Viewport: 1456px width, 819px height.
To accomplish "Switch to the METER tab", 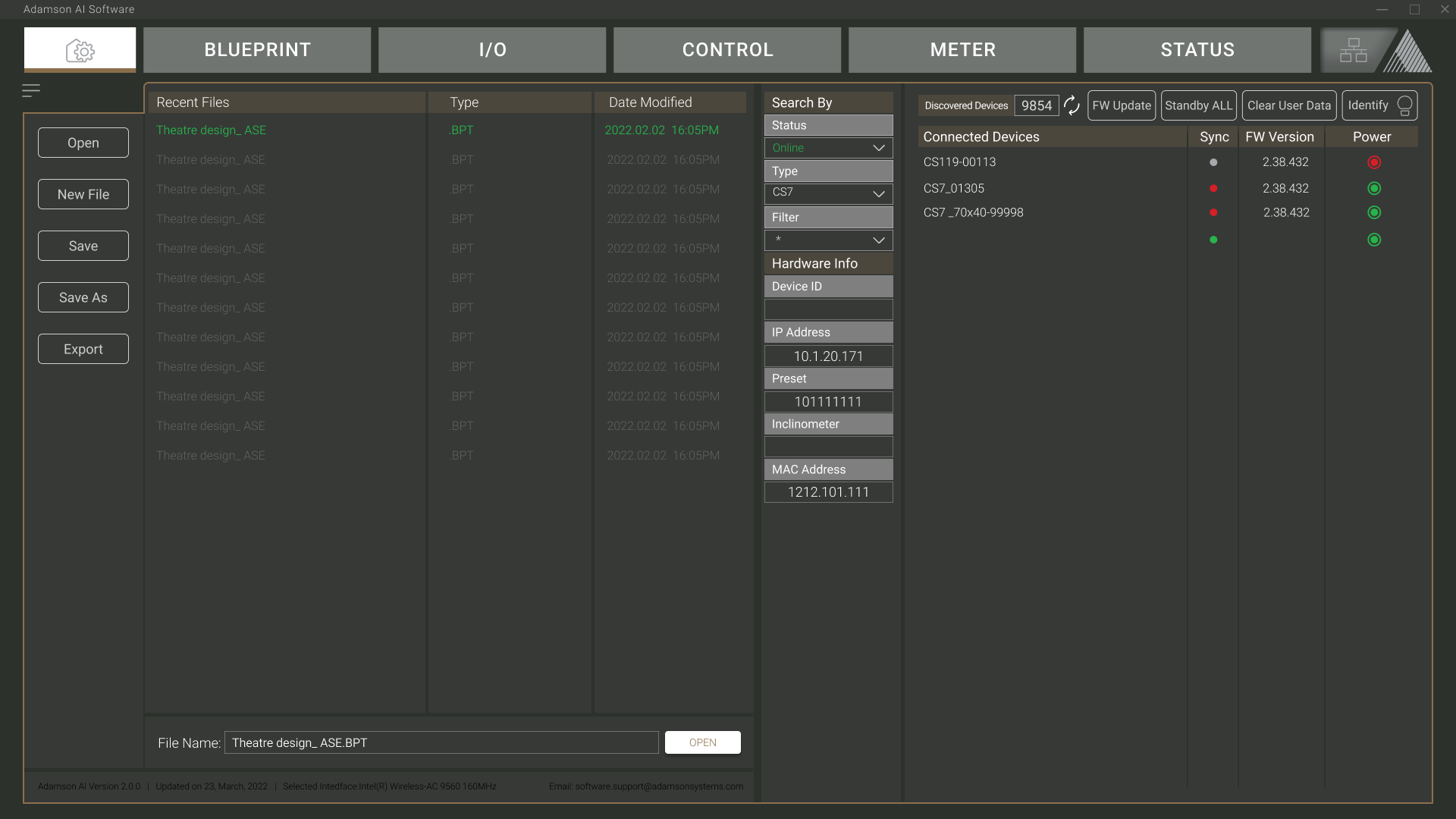I will (x=962, y=50).
